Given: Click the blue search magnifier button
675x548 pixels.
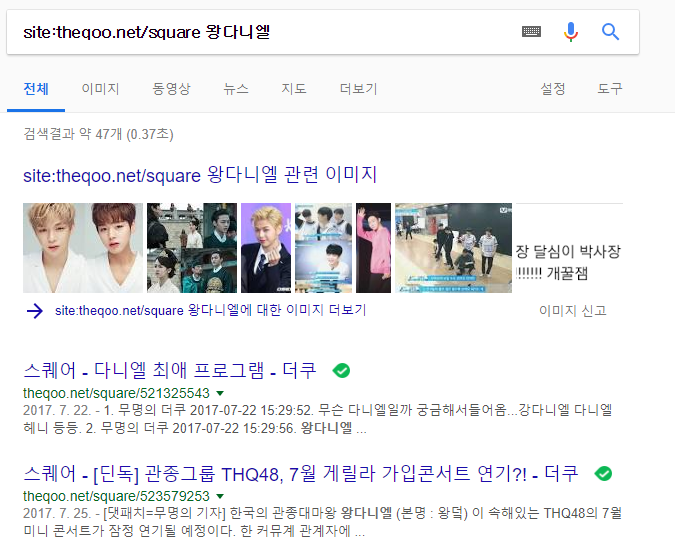Looking at the screenshot, I should coord(610,32).
